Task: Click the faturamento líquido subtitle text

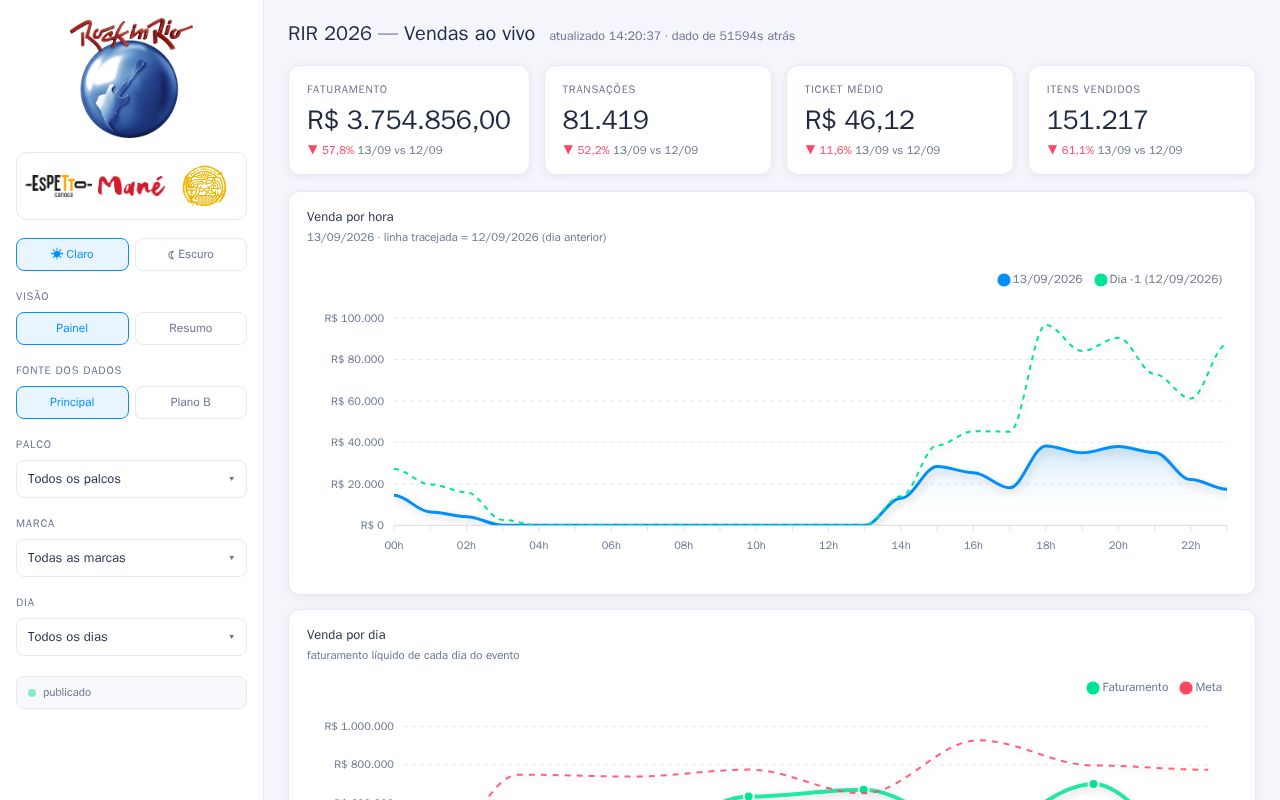Action: (413, 655)
